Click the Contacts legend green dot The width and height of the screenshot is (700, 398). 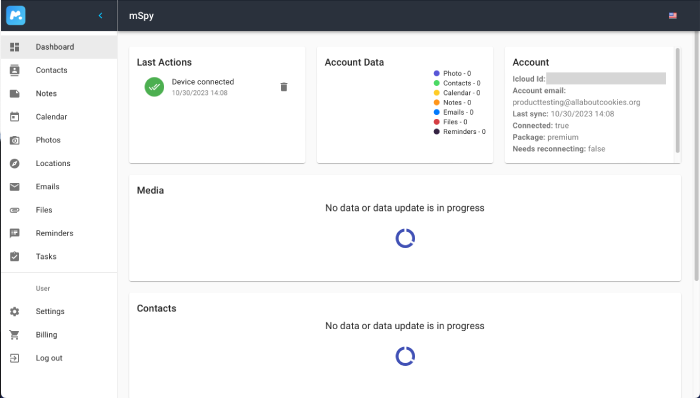(x=437, y=83)
